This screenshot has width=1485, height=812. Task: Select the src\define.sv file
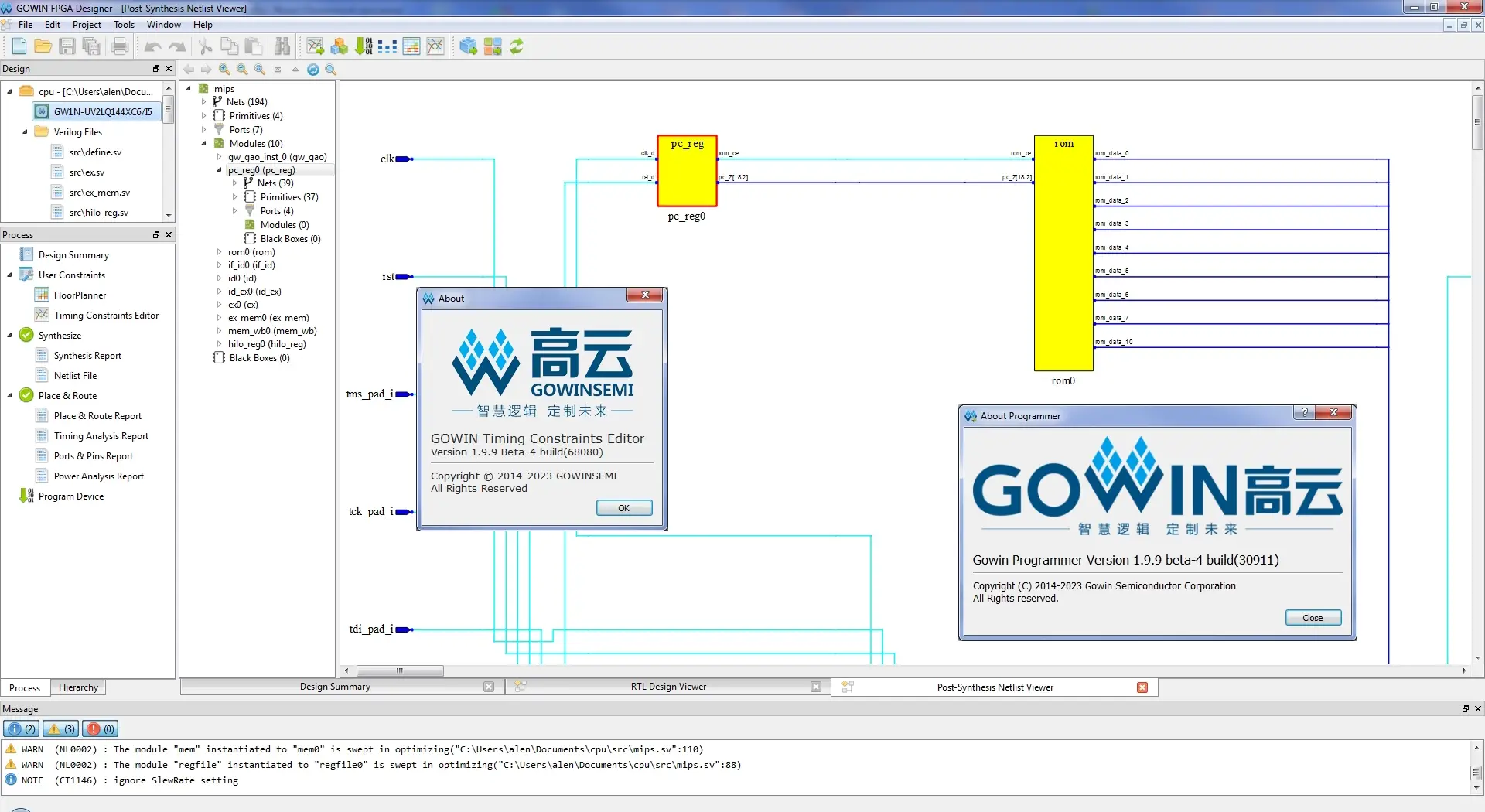tap(95, 152)
